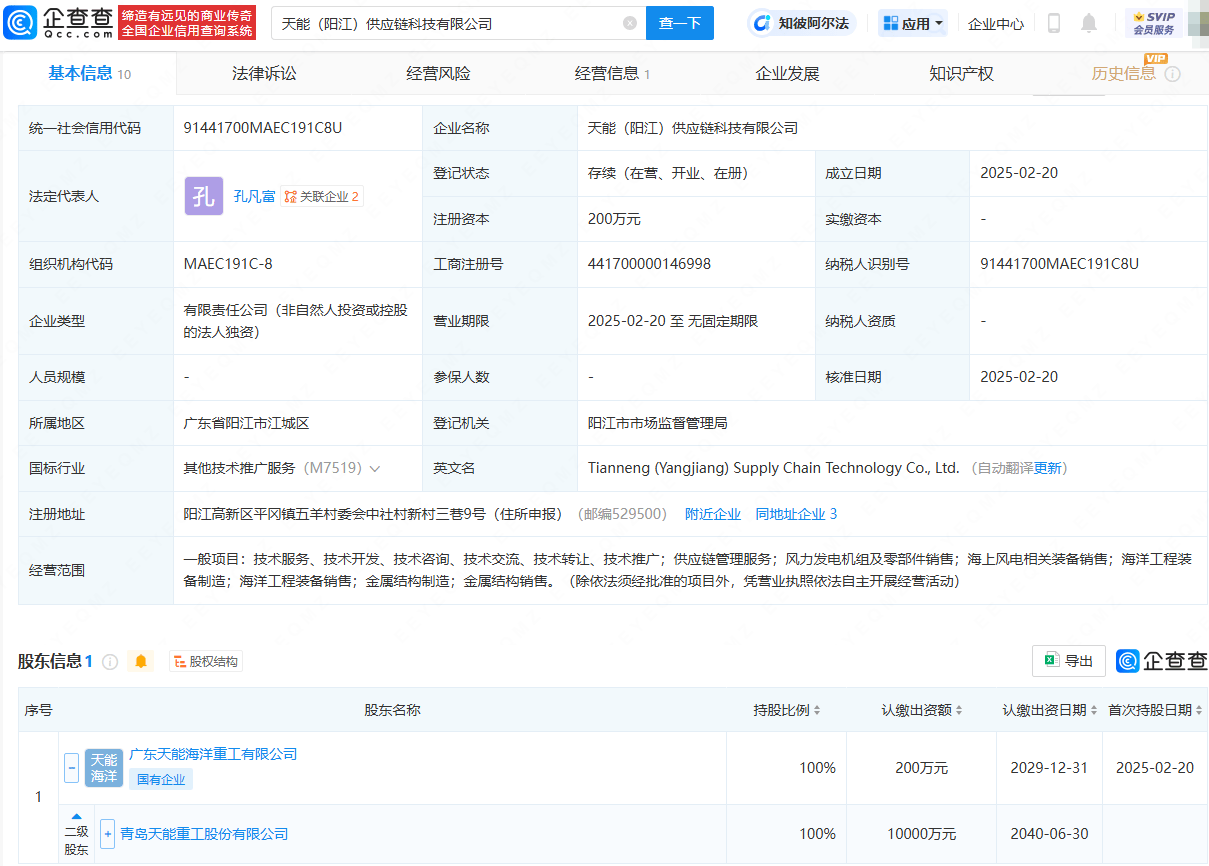Click the 国有企业 tag
Image resolution: width=1209 pixels, height=866 pixels.
point(161,779)
